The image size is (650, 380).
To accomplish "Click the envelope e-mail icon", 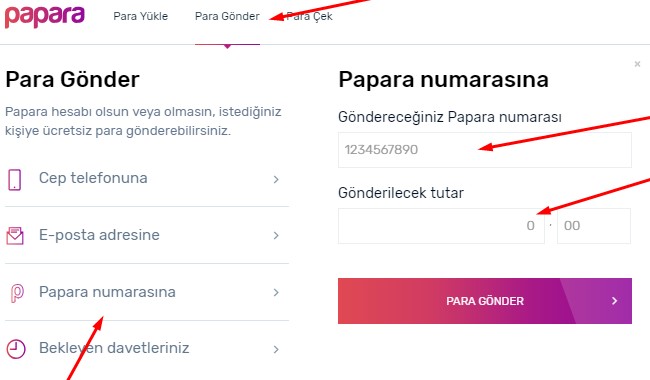I will coord(15,236).
